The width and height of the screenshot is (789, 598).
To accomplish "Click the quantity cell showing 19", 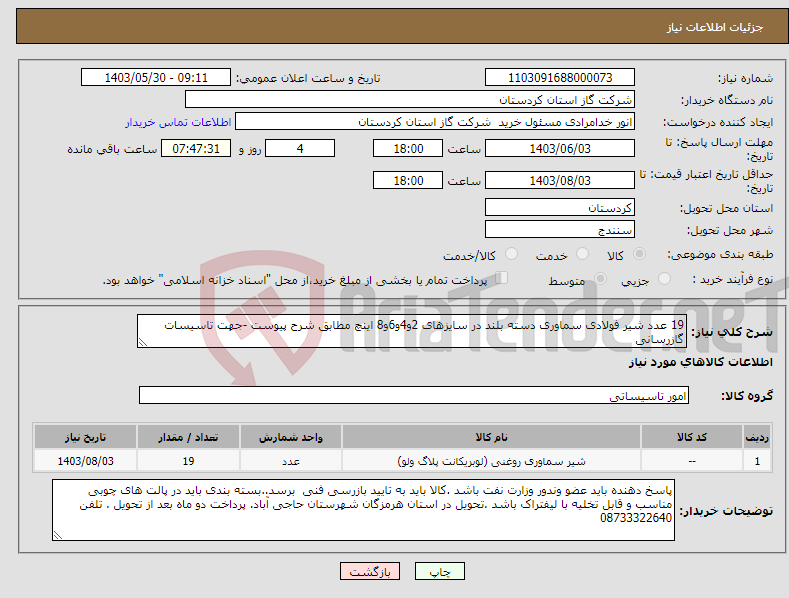I will pyautogui.click(x=188, y=461).
